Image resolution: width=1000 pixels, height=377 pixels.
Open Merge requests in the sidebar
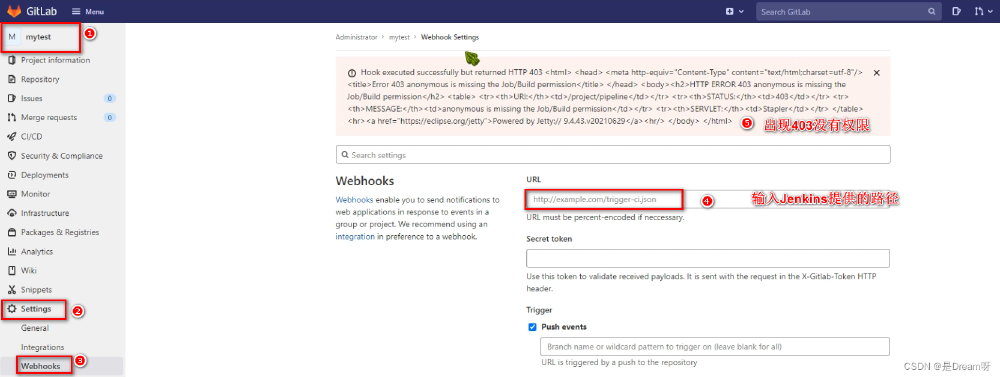pos(48,117)
